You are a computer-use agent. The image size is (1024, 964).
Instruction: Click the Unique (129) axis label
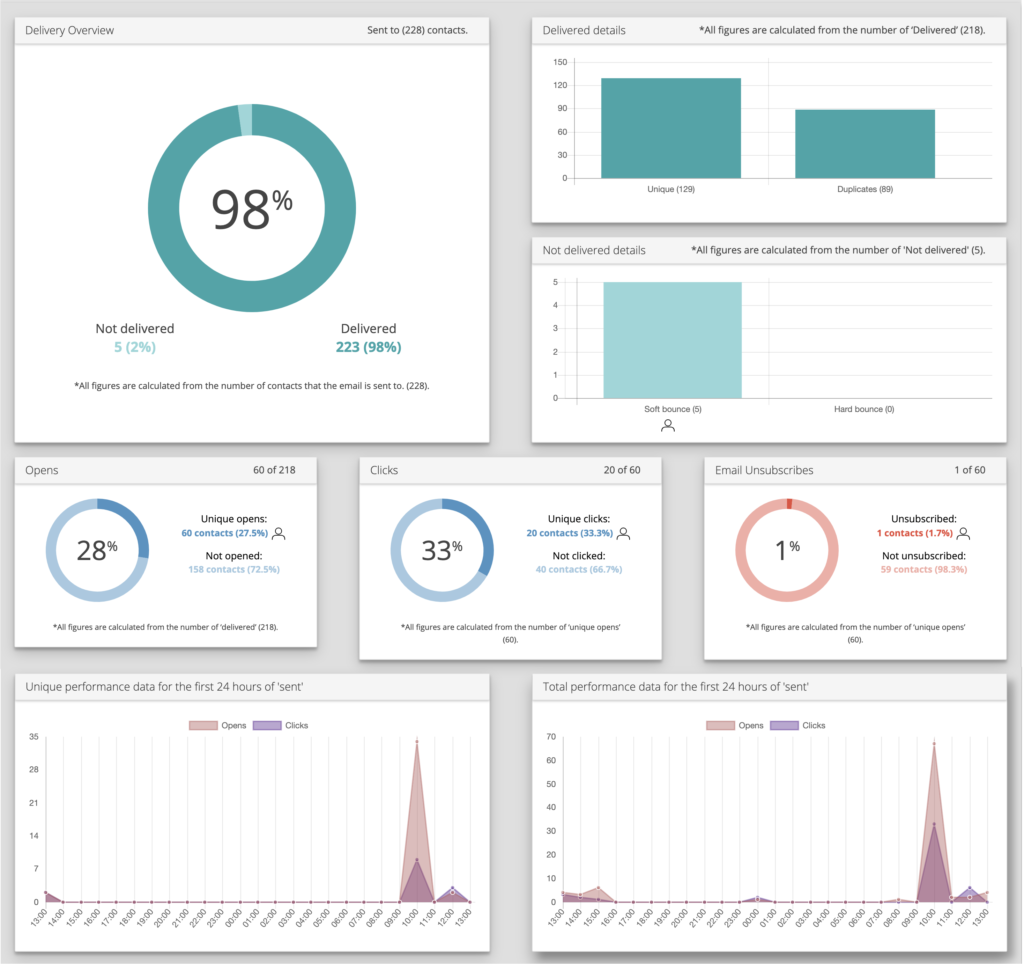tap(671, 189)
